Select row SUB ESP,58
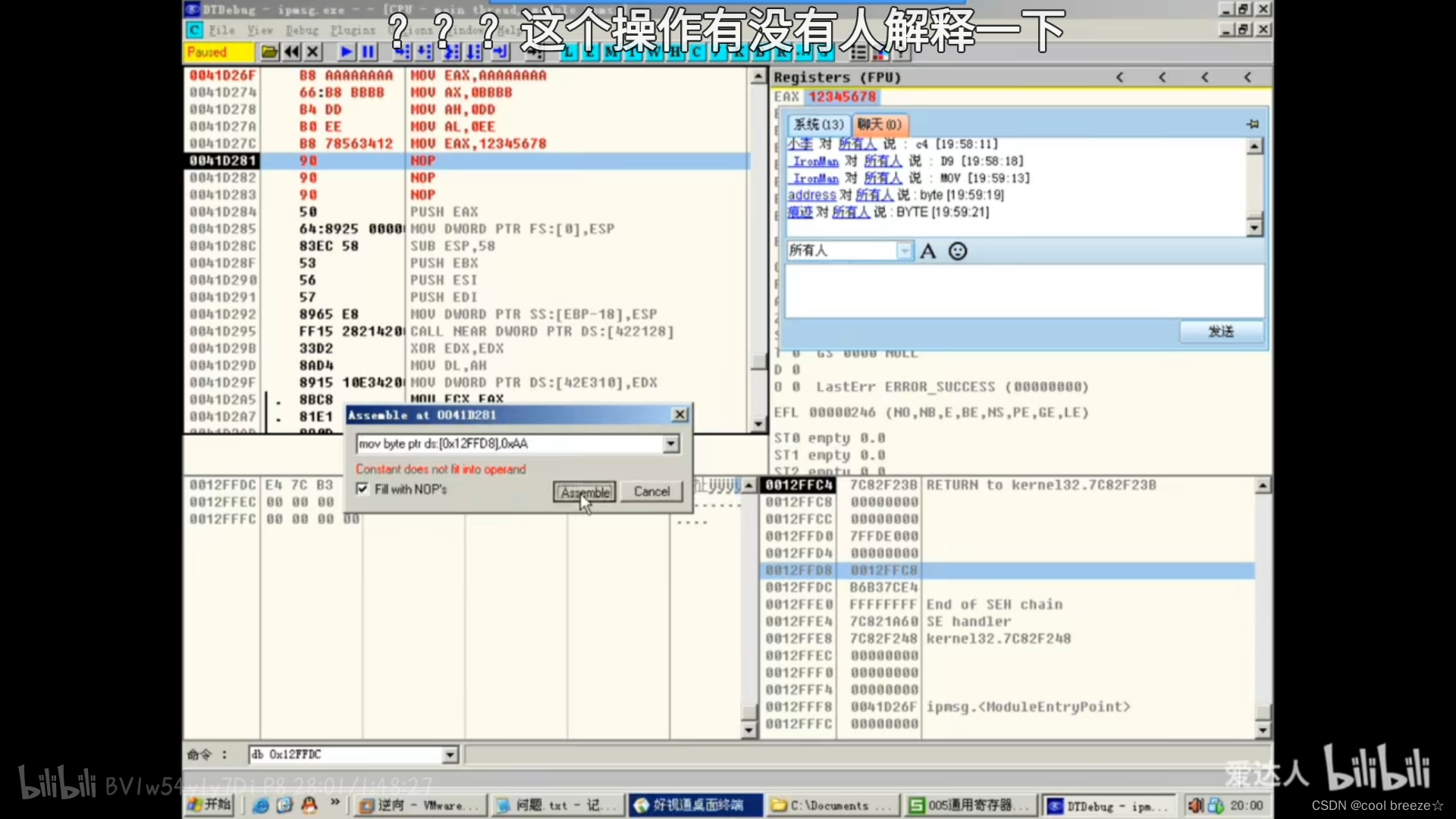Screen dimensions: 1456x819 [x=467, y=246]
